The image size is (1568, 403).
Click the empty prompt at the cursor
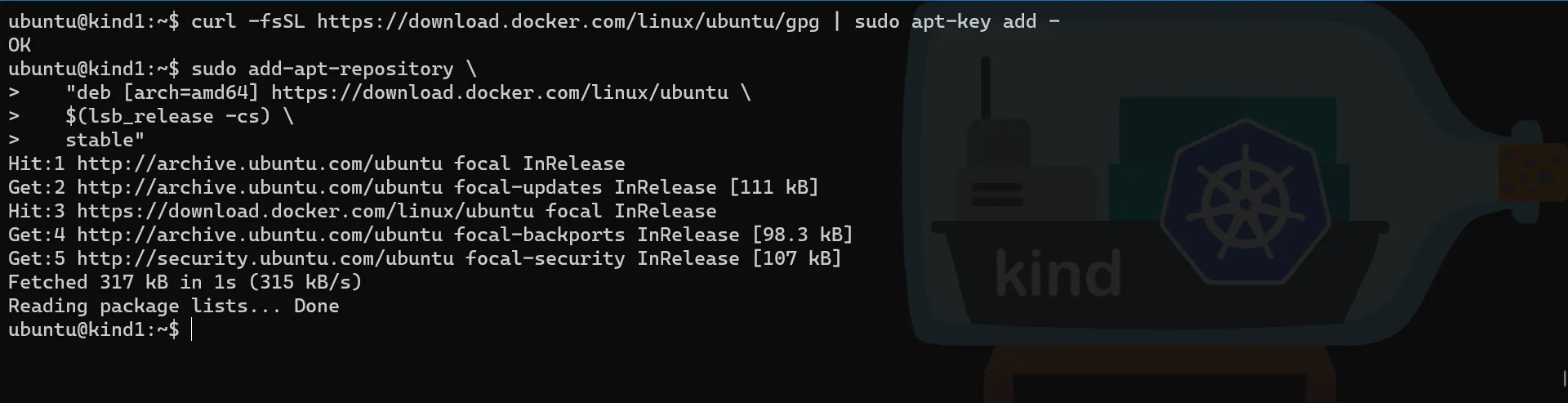[x=192, y=330]
